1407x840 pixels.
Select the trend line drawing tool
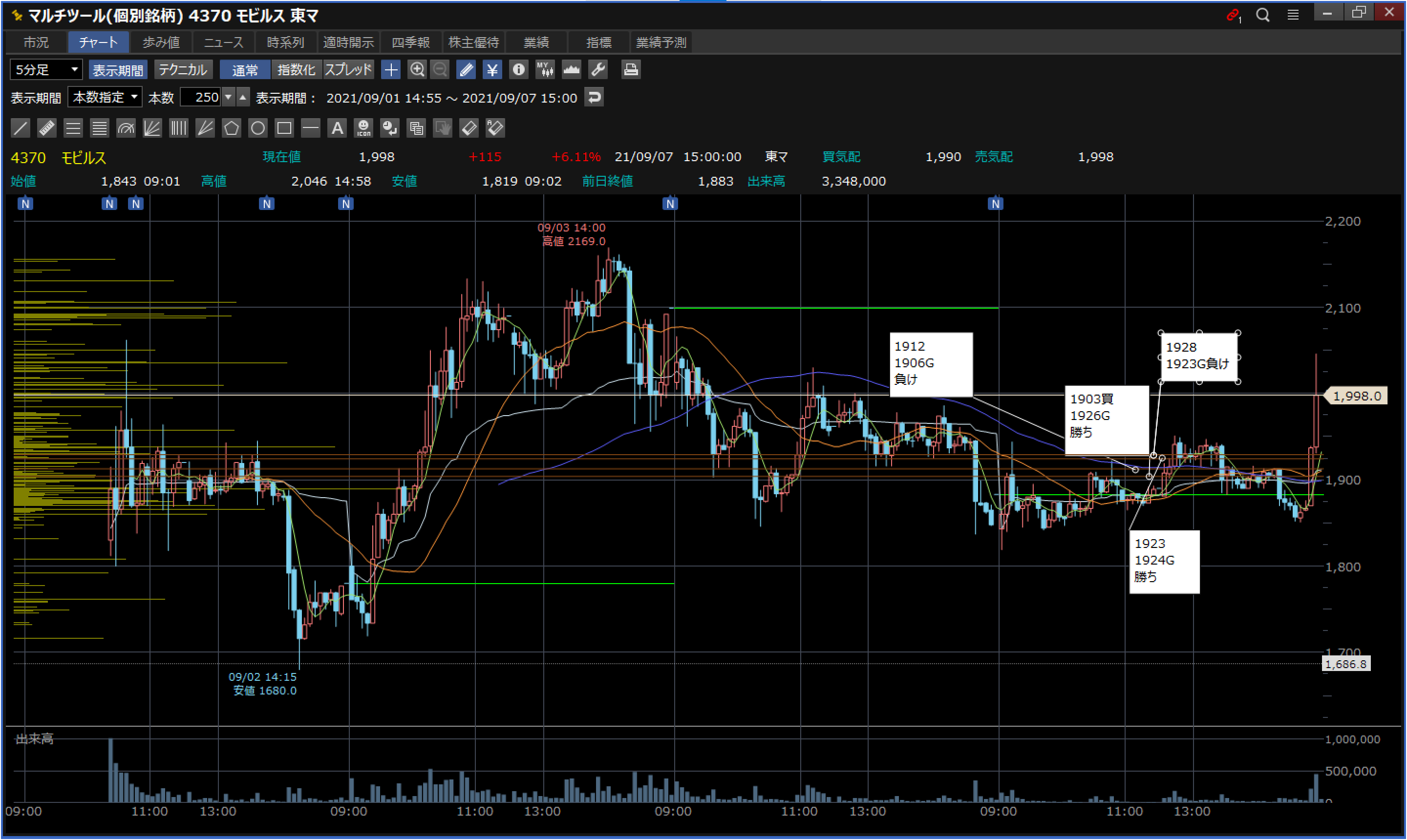[21, 128]
